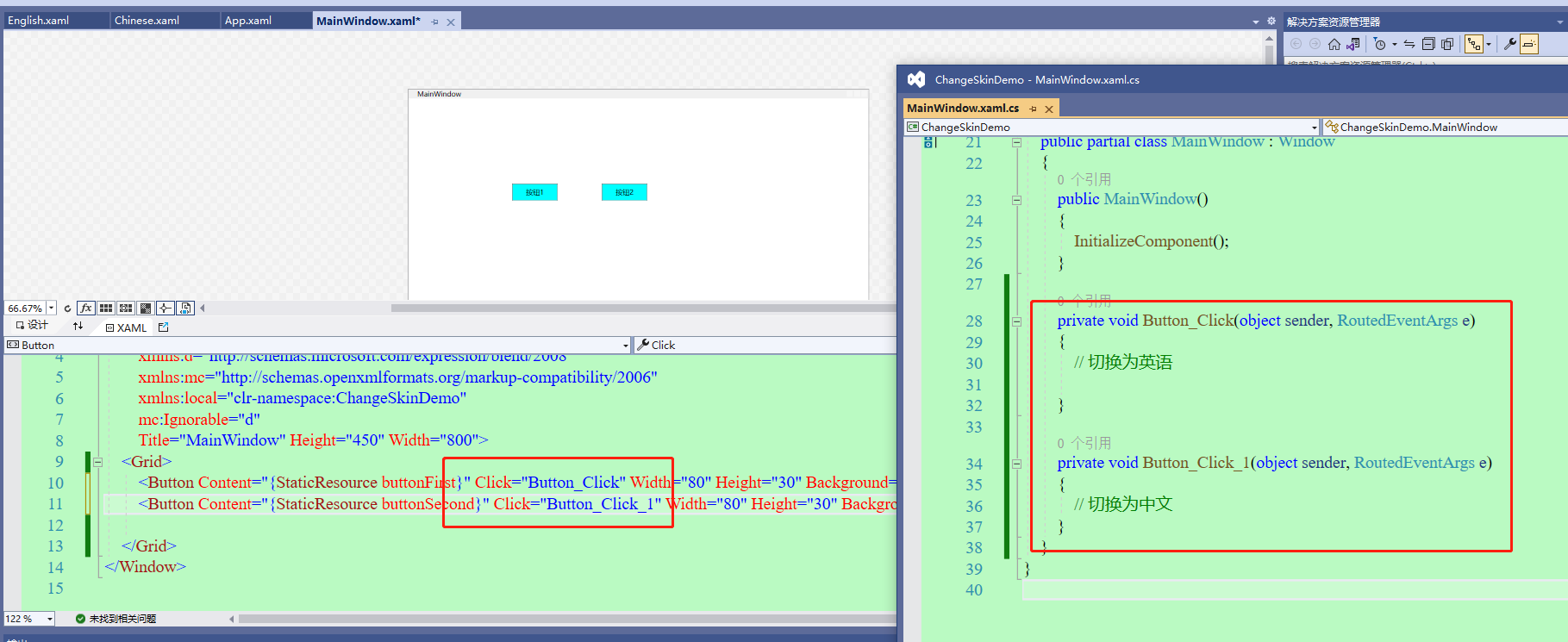Screen dimensions: 1568x642
Task: Toggle the snap grid display in designer
Action: pos(106,308)
